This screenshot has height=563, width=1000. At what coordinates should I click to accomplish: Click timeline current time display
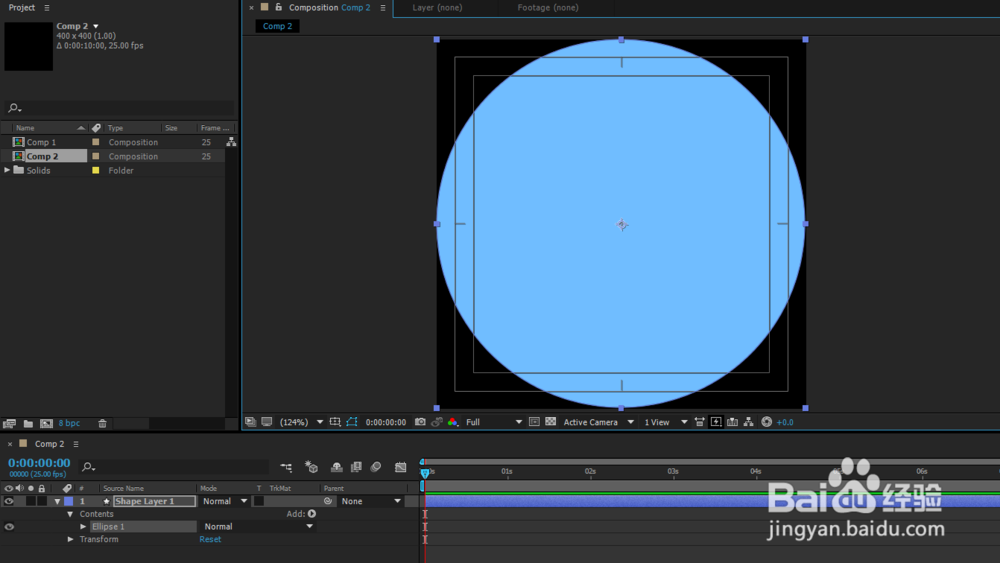click(39, 463)
